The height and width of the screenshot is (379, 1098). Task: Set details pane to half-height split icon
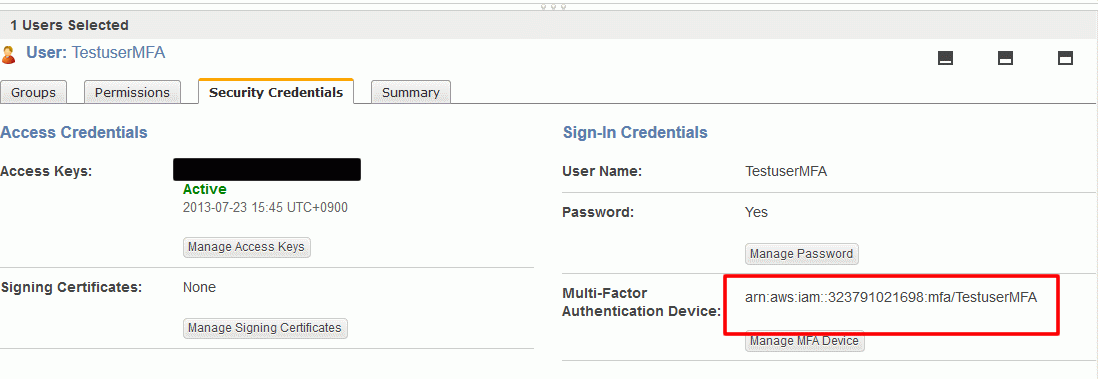(1006, 58)
